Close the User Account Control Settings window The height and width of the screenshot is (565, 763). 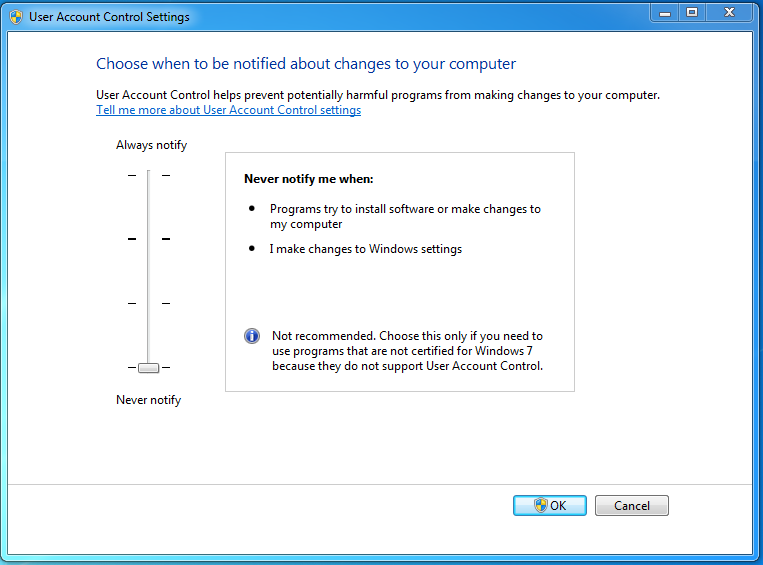click(x=729, y=13)
